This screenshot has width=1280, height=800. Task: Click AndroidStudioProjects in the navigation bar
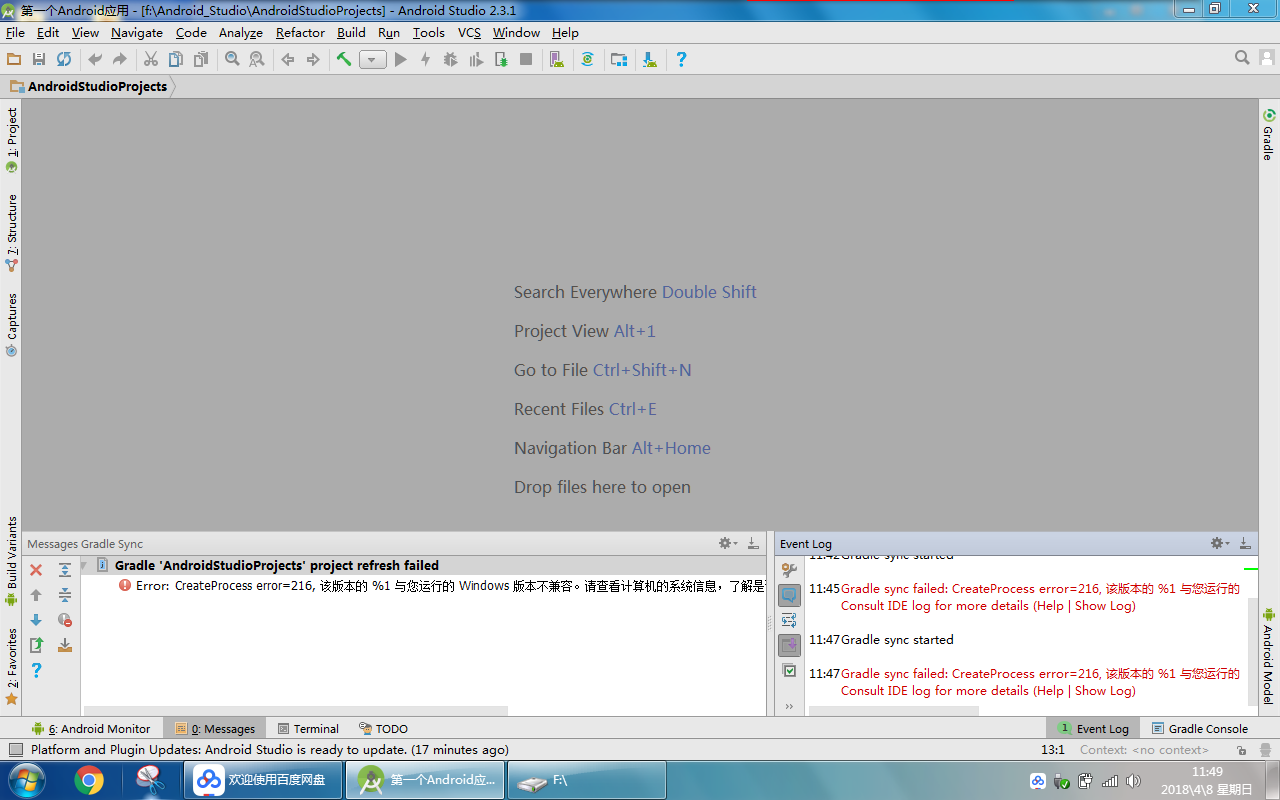(97, 87)
